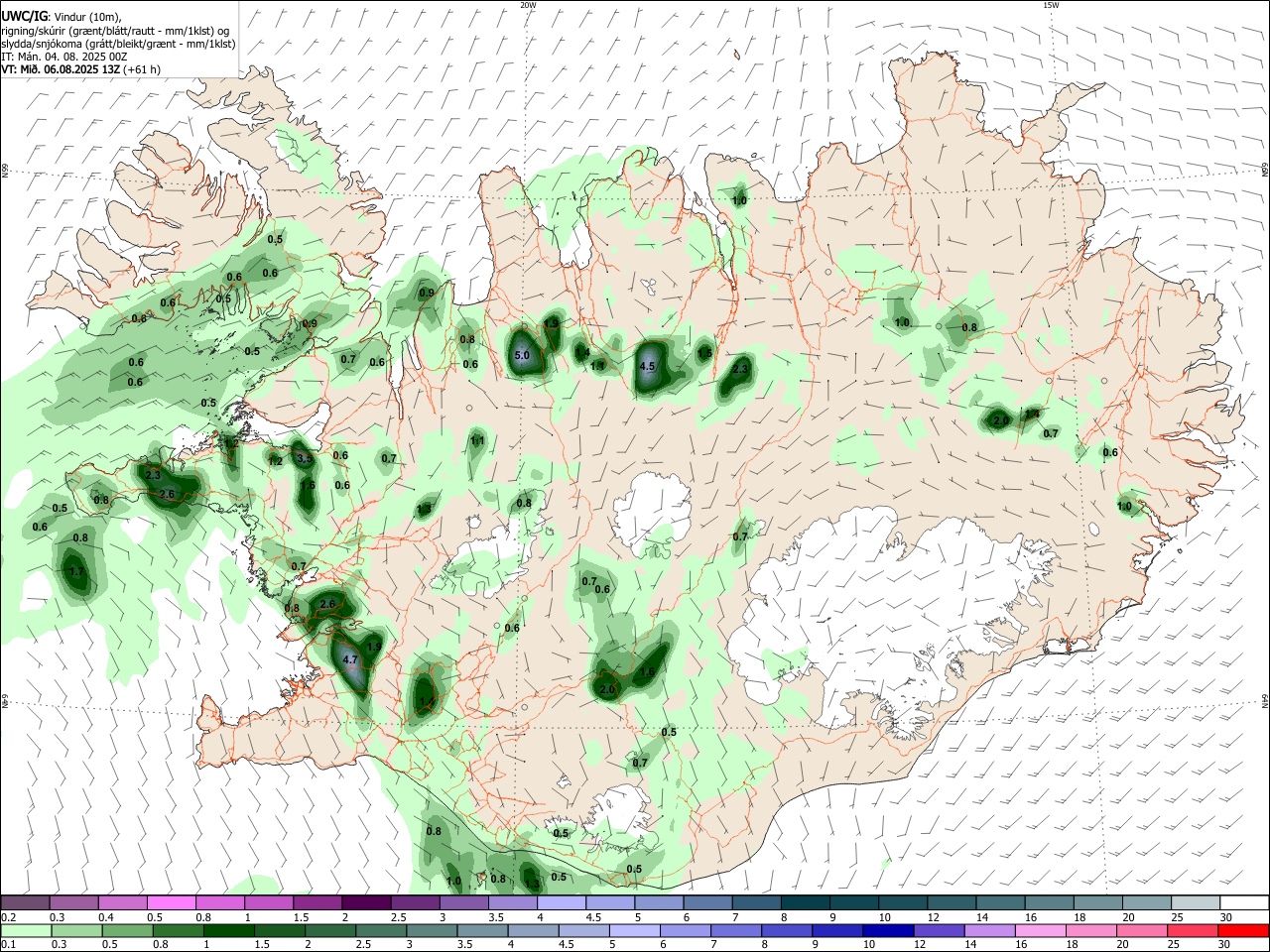This screenshot has width=1270, height=952.
Task: Pick the white swatch after 30 in top legend row
Action: click(1243, 902)
